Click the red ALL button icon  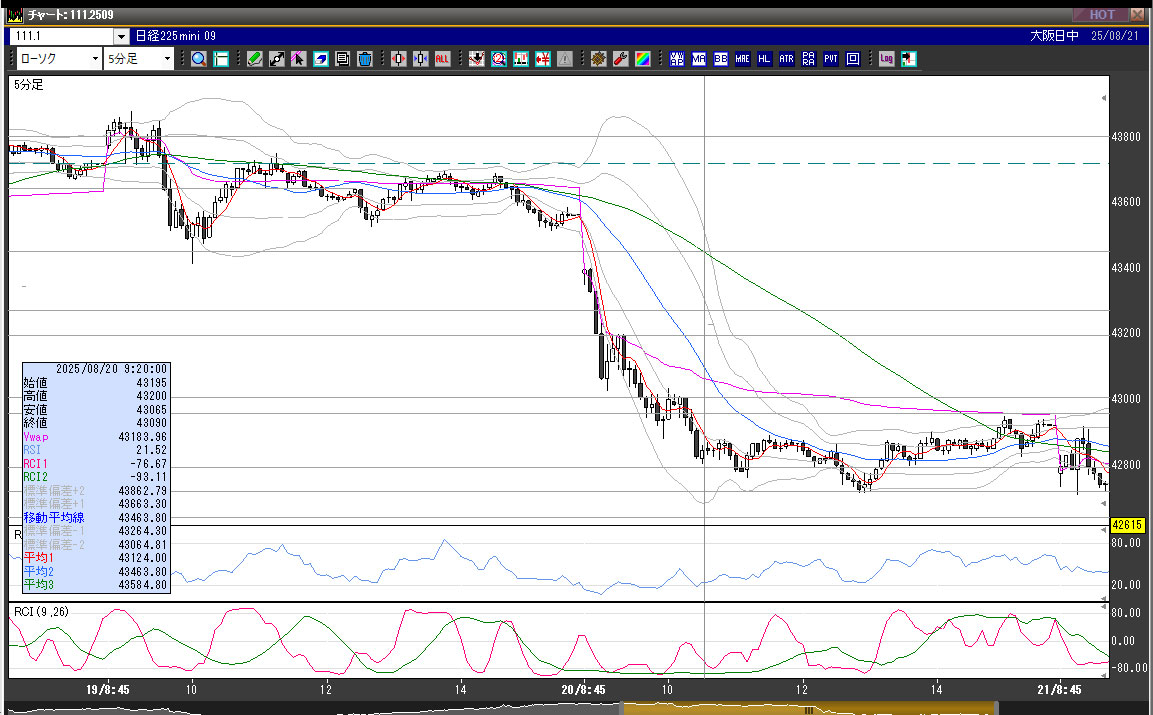point(442,59)
